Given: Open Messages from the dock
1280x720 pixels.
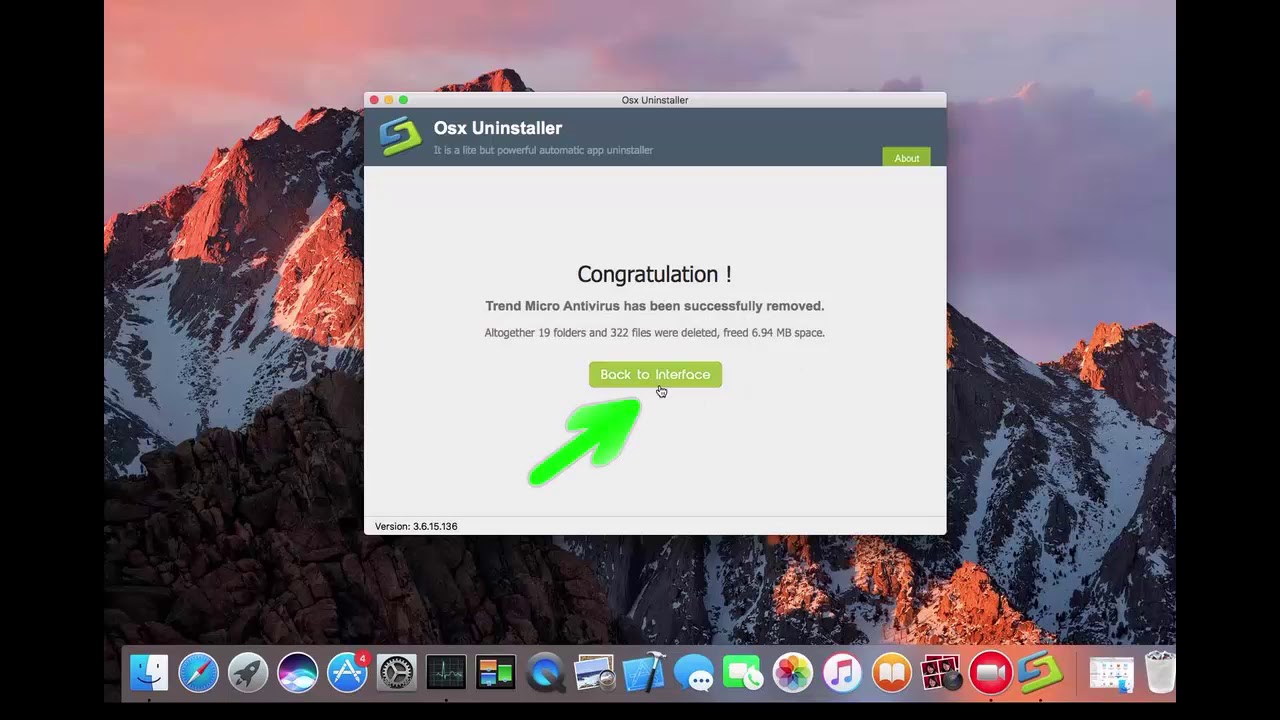Looking at the screenshot, I should point(694,673).
